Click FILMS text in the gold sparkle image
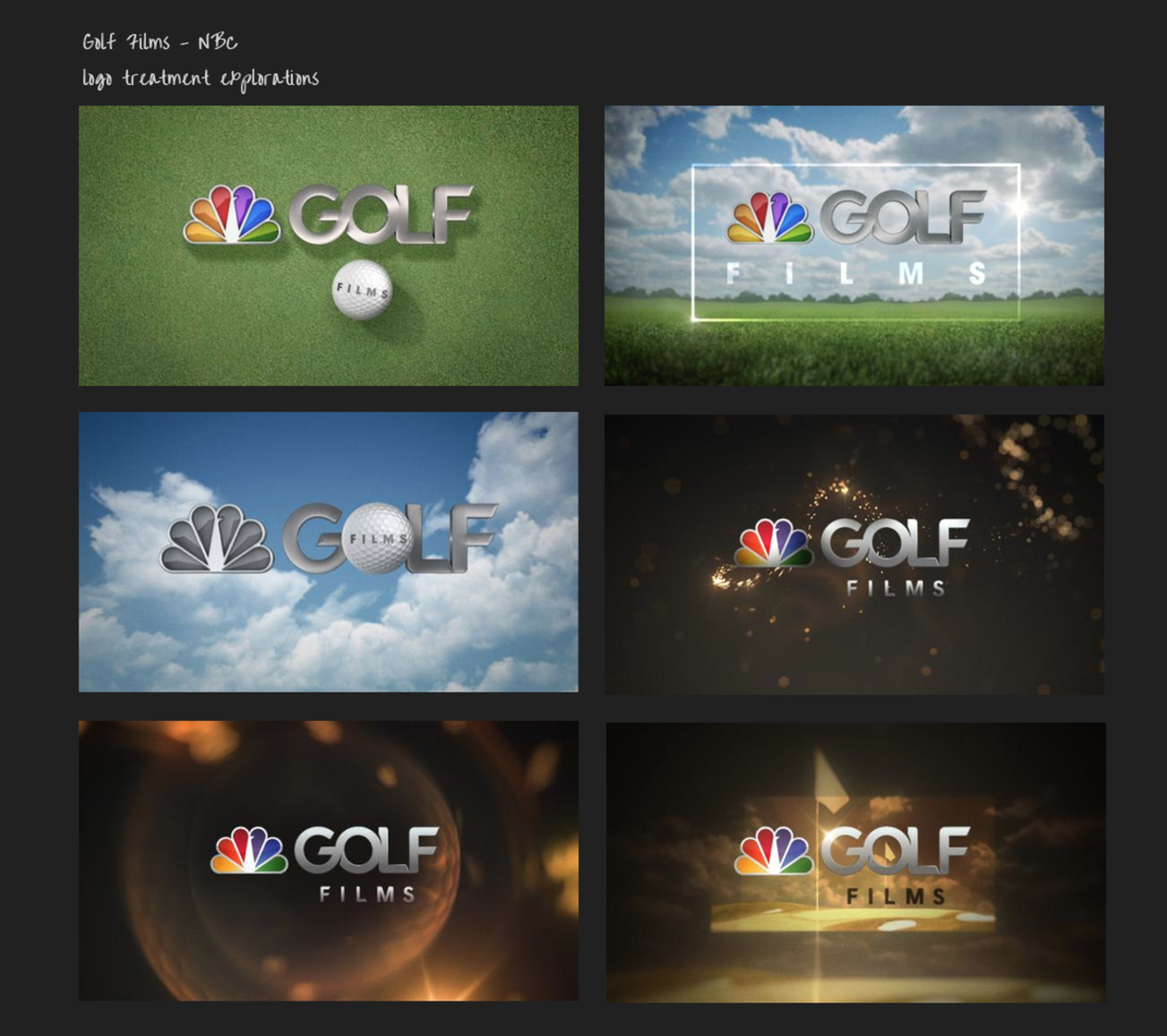Image resolution: width=1167 pixels, height=1036 pixels. (x=896, y=588)
